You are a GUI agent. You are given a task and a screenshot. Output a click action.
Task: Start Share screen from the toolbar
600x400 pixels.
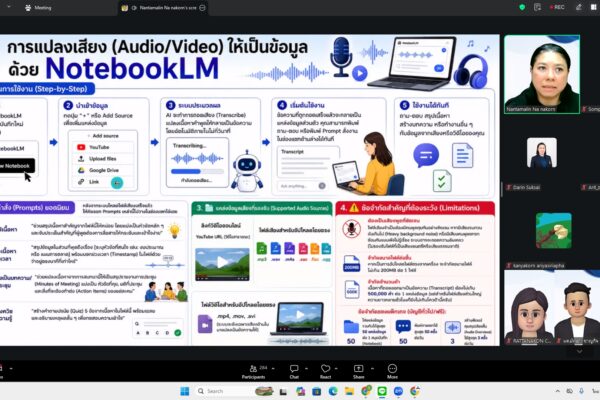[x=359, y=371]
